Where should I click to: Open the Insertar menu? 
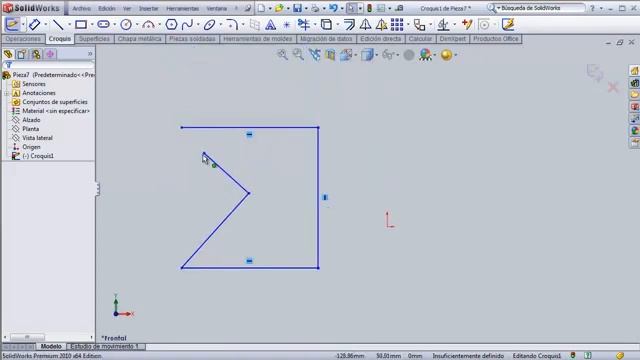[x=149, y=8]
